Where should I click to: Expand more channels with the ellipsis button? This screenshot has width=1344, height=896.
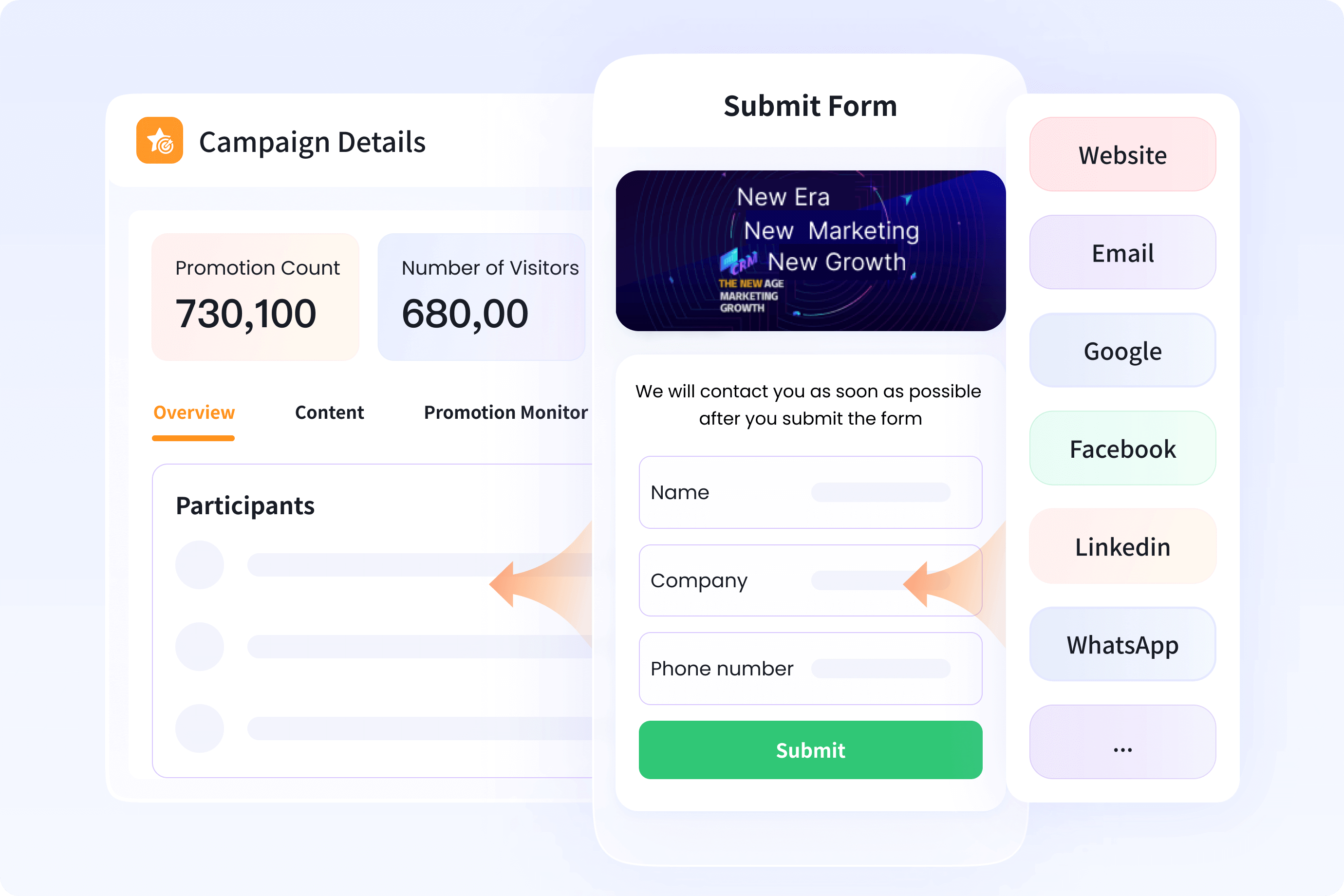click(x=1122, y=742)
